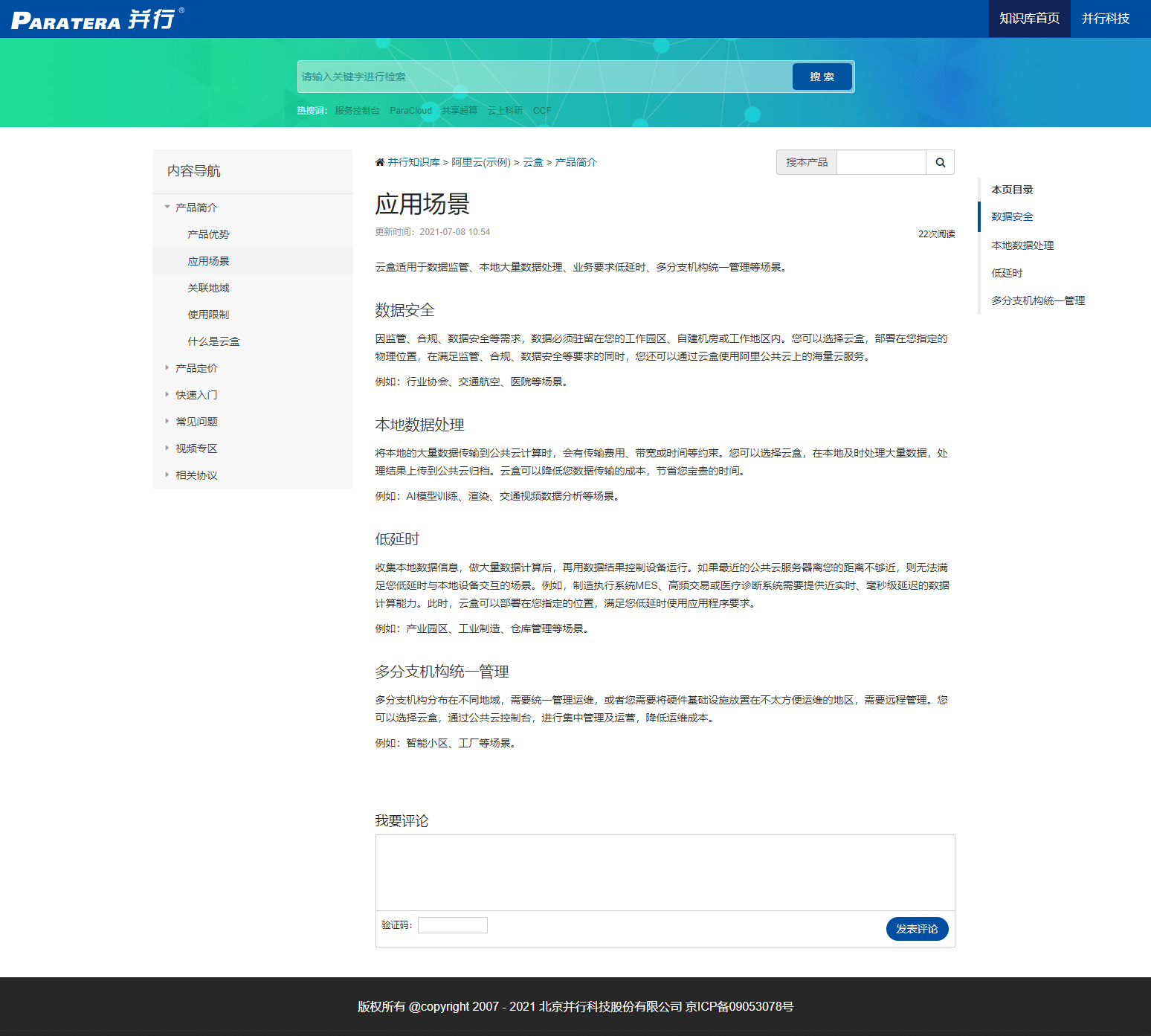
Task: Click 视频专区 label in navigation
Action: coord(196,448)
